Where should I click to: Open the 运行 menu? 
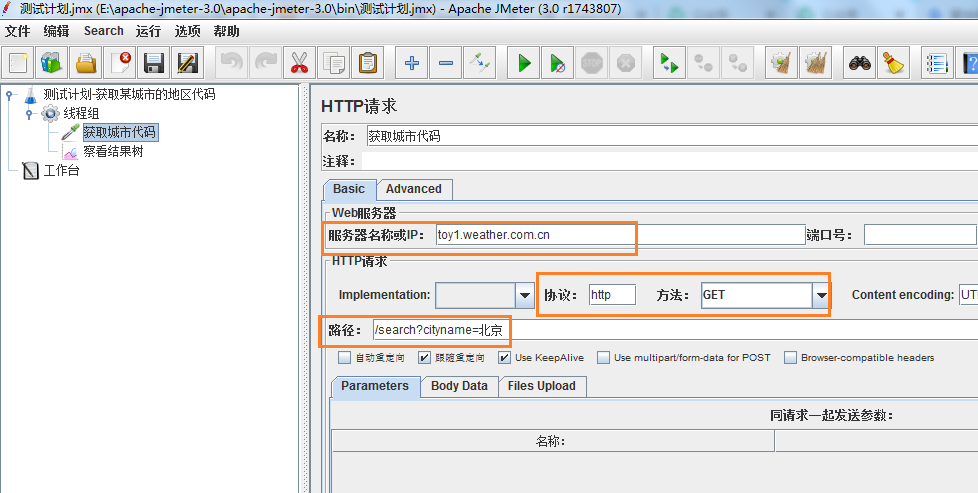pos(148,31)
